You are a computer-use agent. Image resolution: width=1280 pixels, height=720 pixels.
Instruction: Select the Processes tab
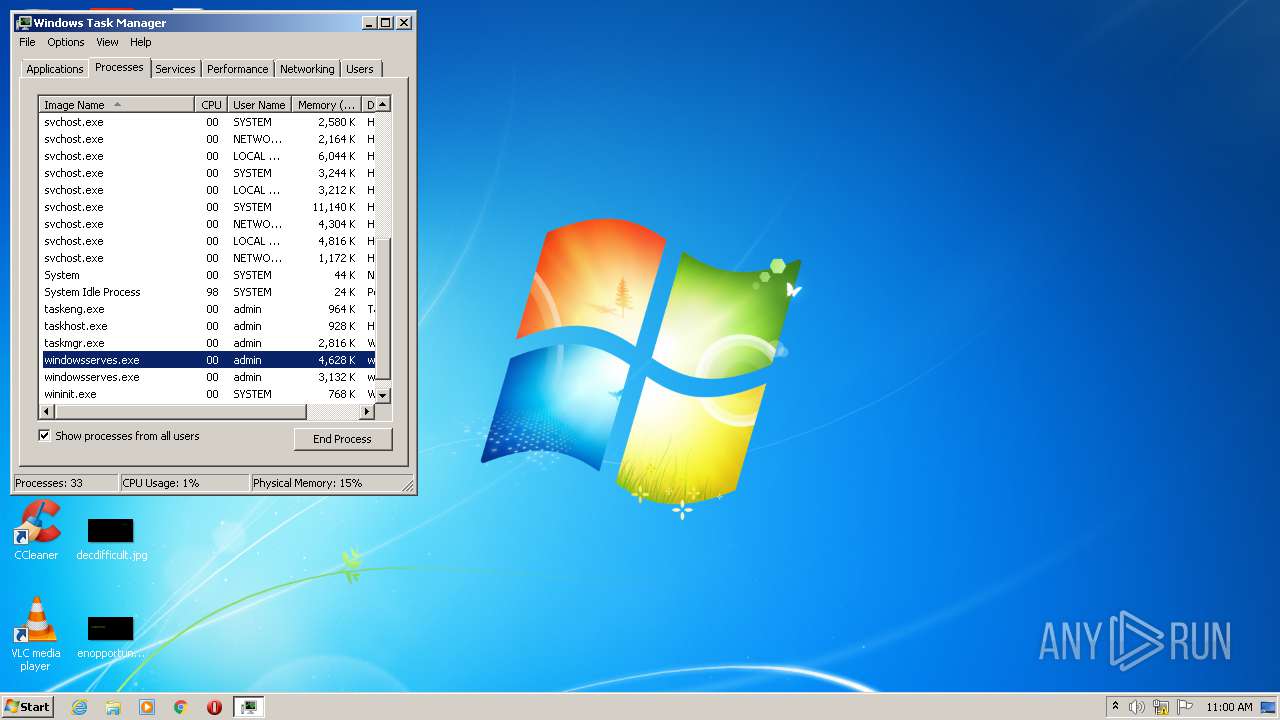119,67
